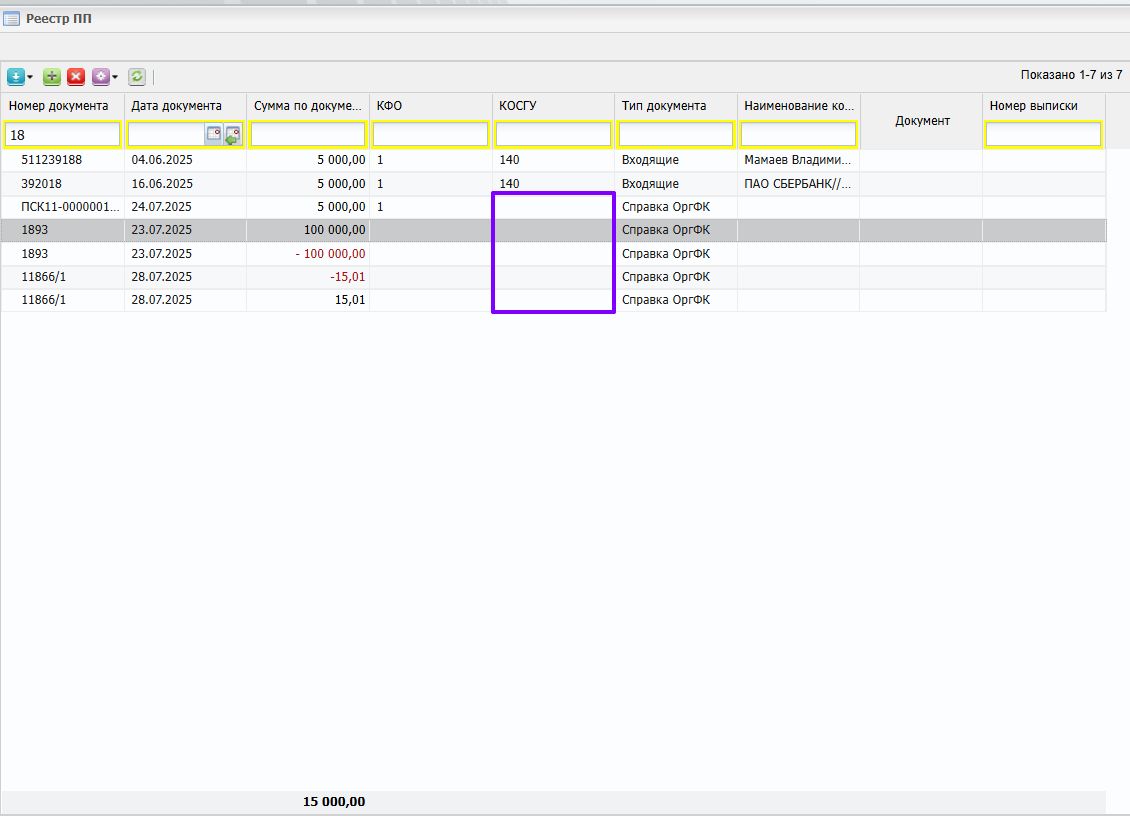Image resolution: width=1130 pixels, height=816 pixels.
Task: Click the Показано 1-7 из 7 counter
Action: coord(1071,75)
